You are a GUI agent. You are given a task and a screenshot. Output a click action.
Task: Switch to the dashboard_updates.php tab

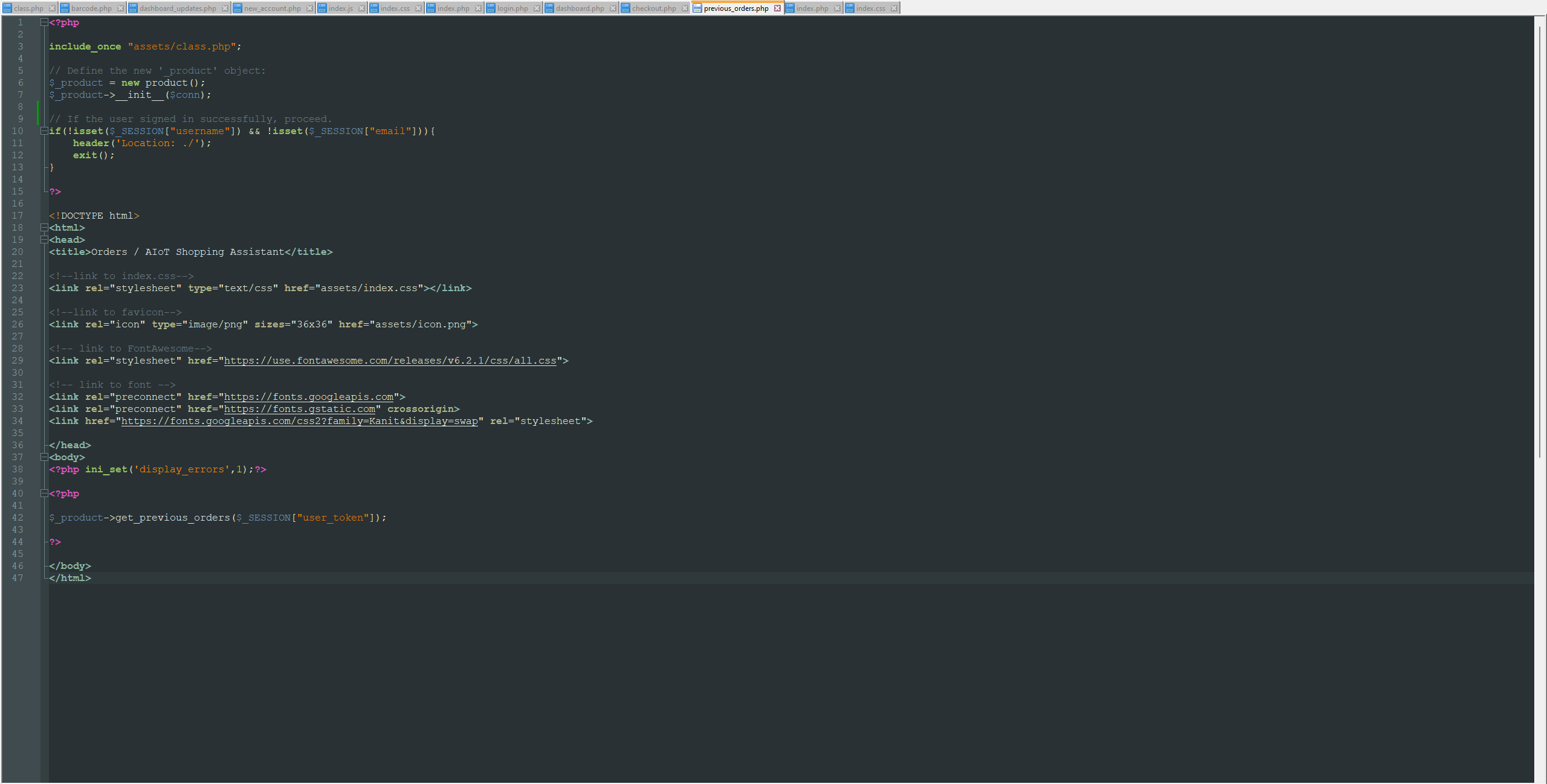(175, 8)
